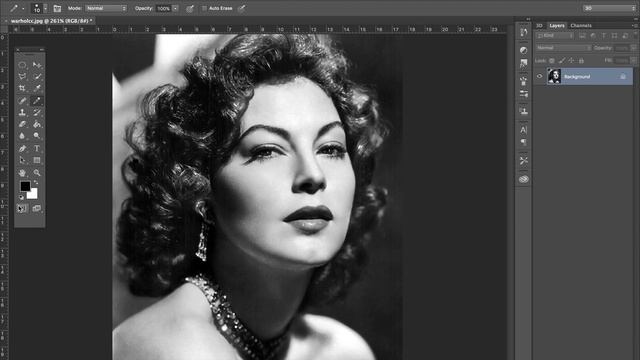Open the Character panel icon
This screenshot has height=360, width=640.
(x=524, y=130)
